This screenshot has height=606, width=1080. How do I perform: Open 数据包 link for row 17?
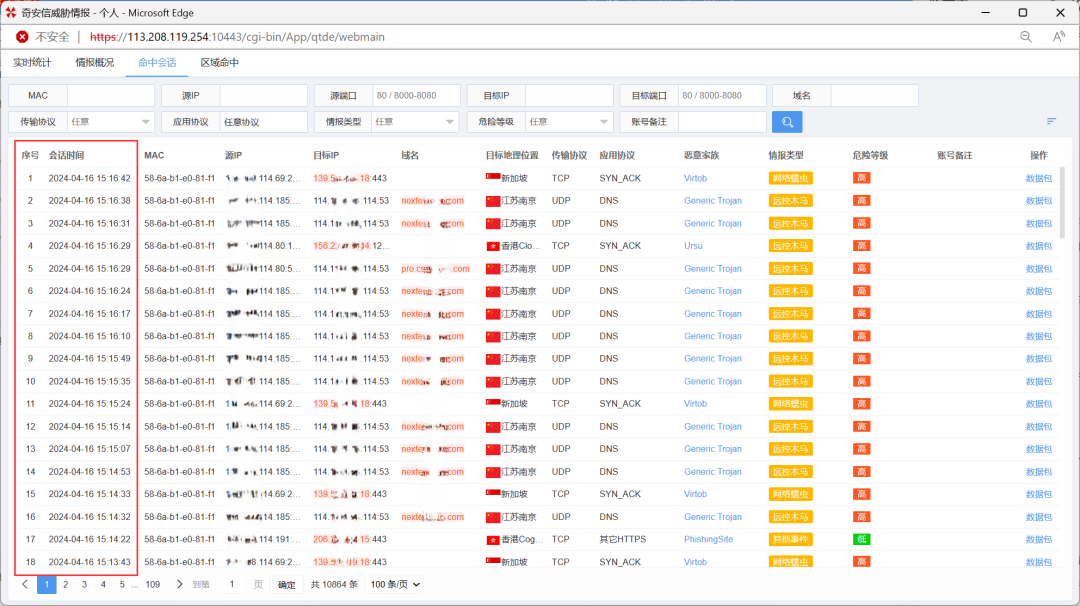pyautogui.click(x=1039, y=539)
